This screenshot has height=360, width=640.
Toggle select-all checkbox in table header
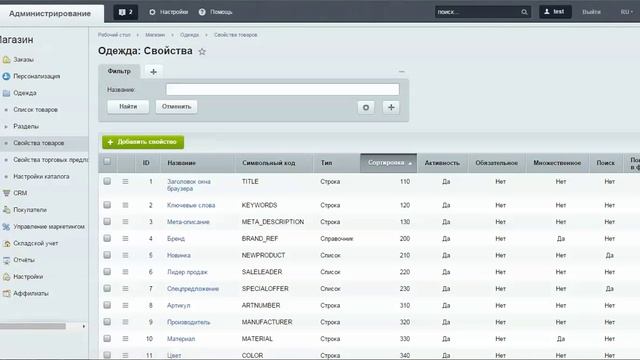point(107,162)
